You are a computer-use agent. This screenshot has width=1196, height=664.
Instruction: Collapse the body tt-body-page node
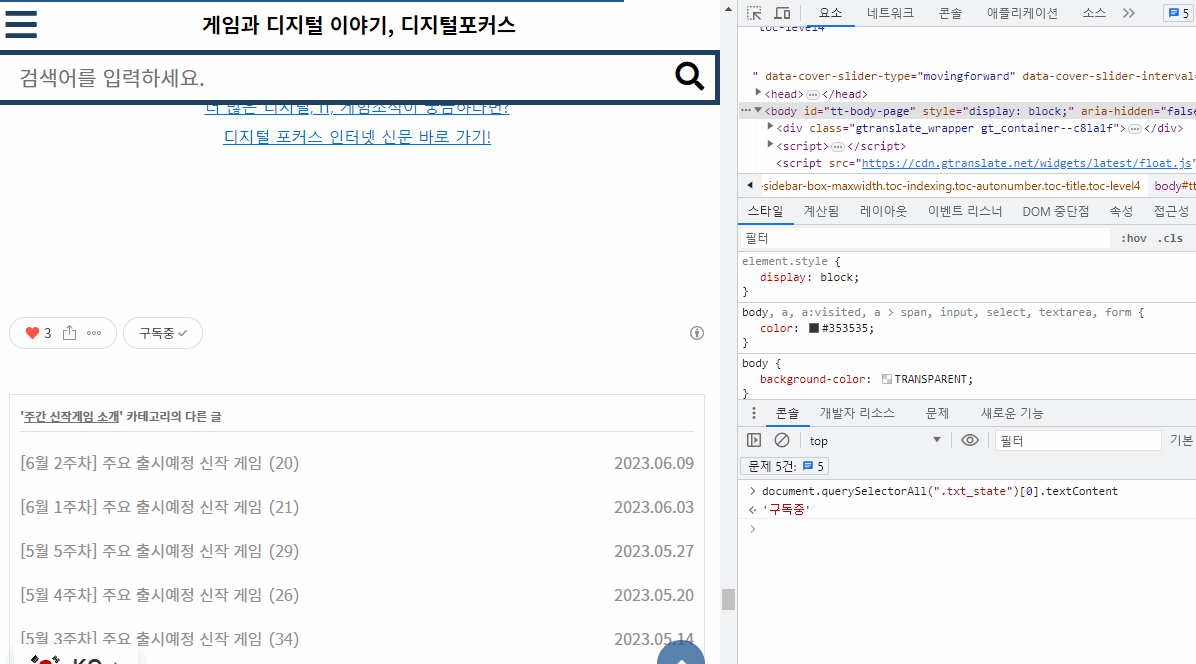tap(758, 111)
